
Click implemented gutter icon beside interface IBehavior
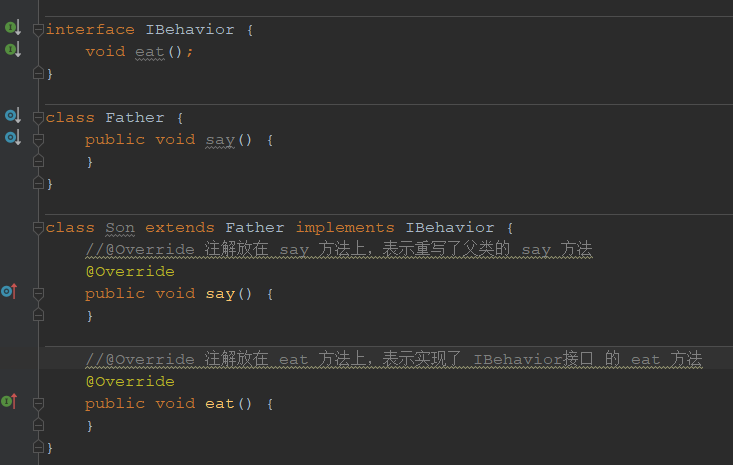tap(13, 28)
